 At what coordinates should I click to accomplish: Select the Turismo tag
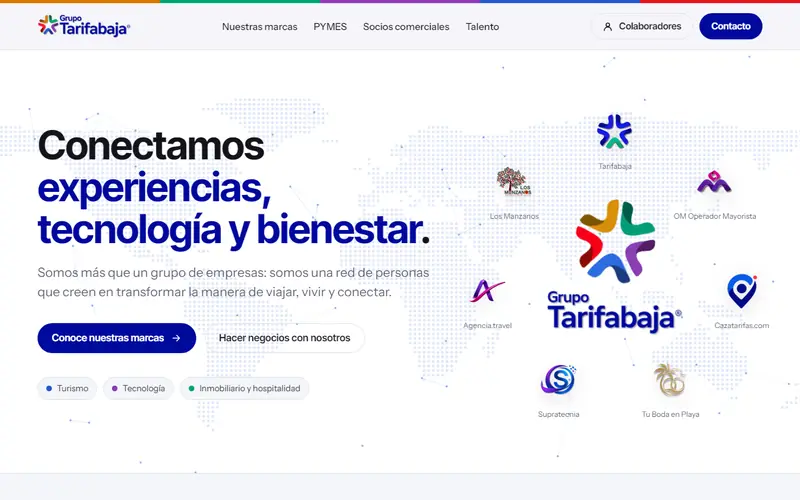pyautogui.click(x=67, y=388)
